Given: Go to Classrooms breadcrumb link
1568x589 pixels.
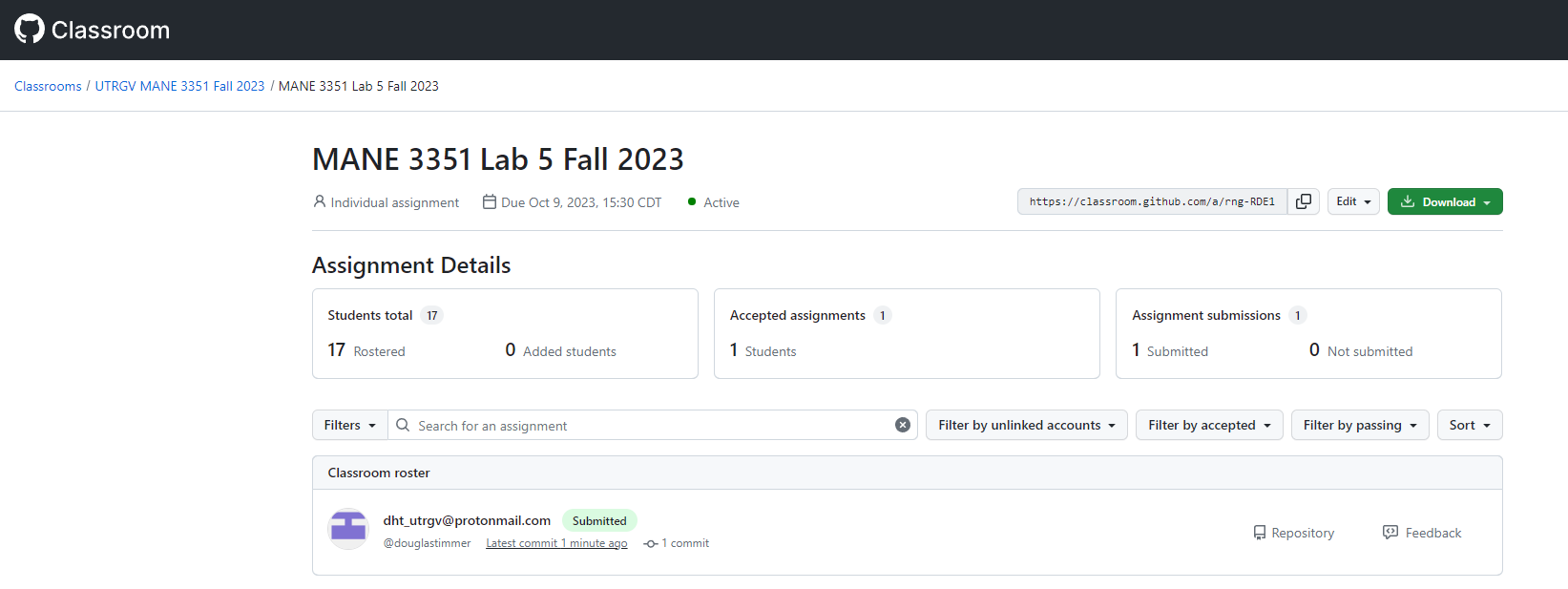Looking at the screenshot, I should coord(48,86).
